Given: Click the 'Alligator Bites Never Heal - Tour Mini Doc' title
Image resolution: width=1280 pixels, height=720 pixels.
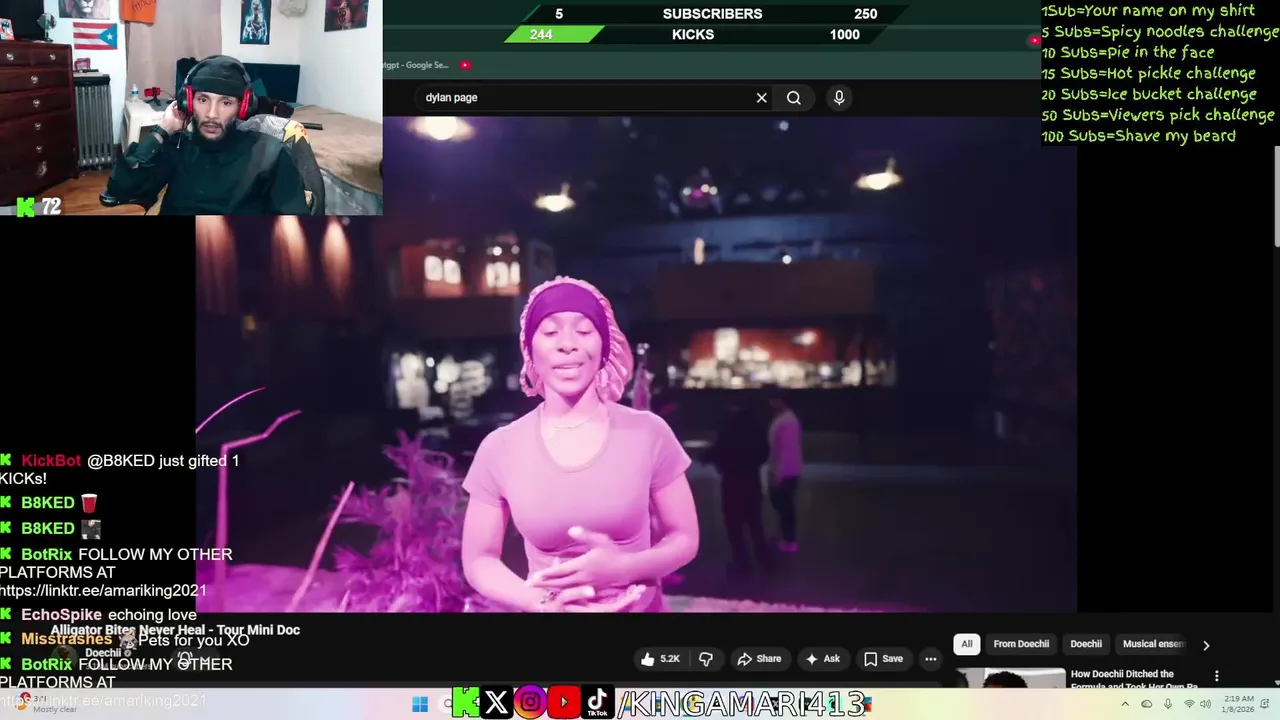Looking at the screenshot, I should click(x=176, y=630).
